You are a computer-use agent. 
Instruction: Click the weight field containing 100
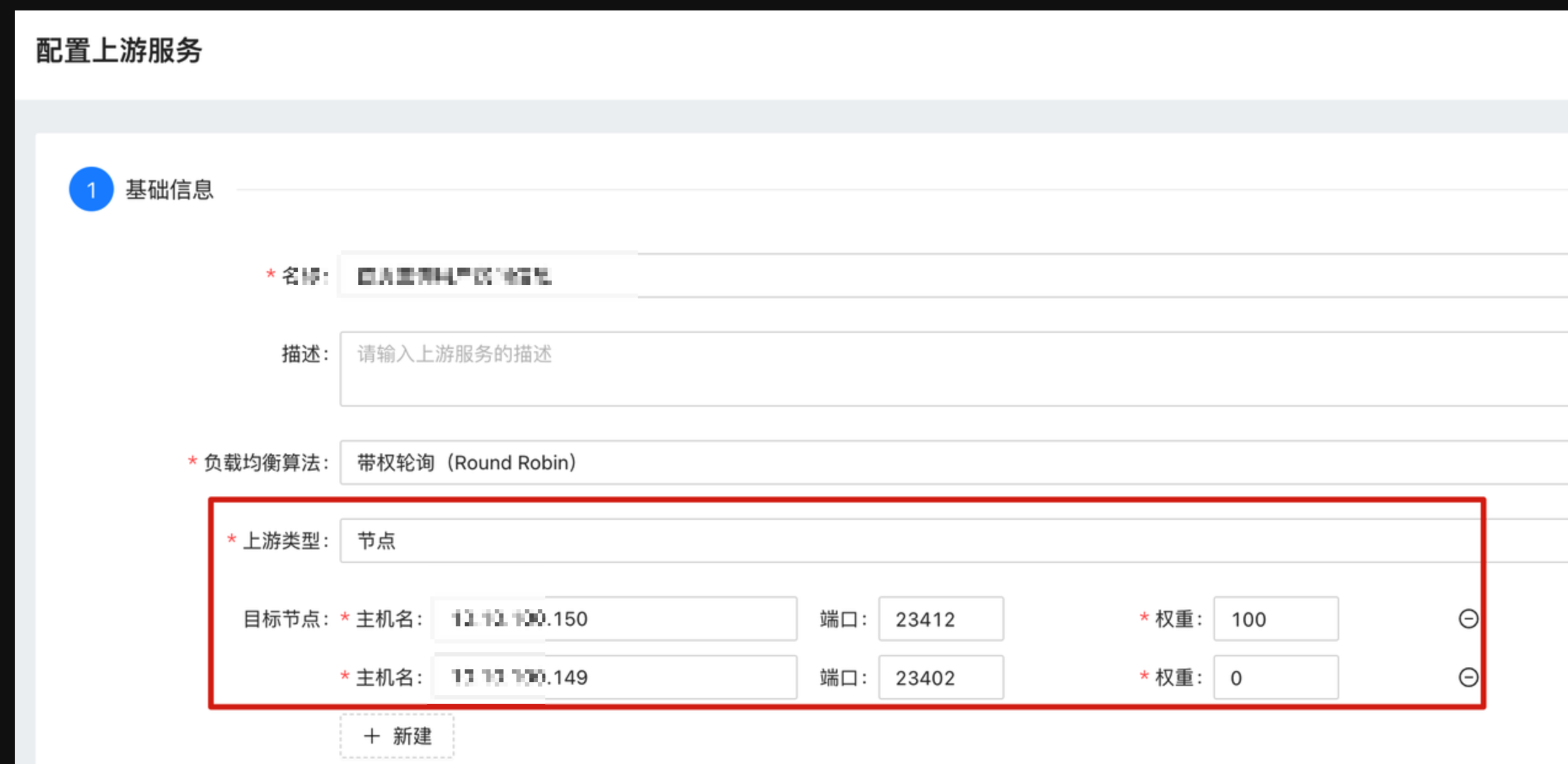click(x=1276, y=619)
